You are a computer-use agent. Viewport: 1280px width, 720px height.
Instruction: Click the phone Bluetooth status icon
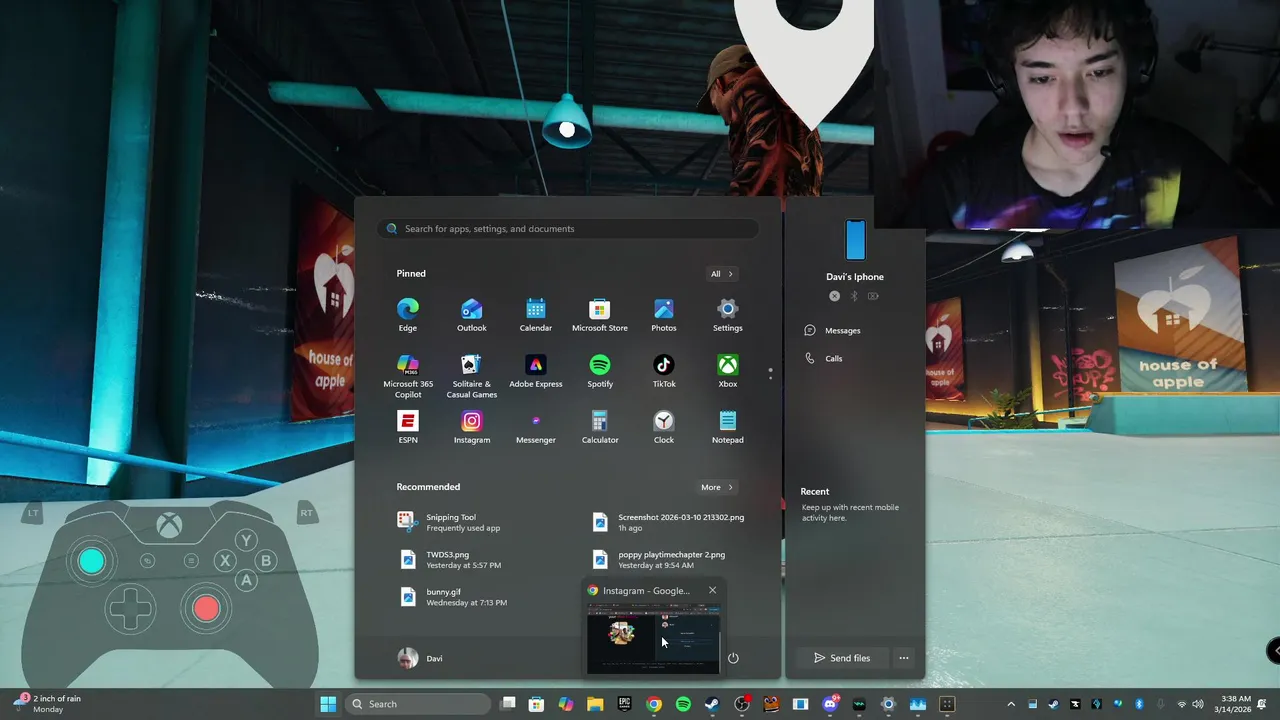pyautogui.click(x=854, y=296)
